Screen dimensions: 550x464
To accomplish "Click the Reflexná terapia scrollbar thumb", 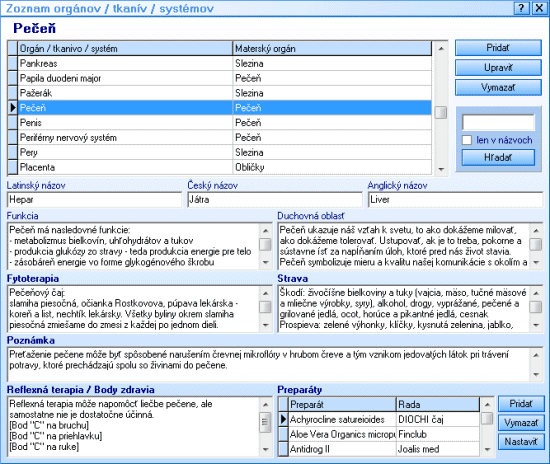I will pos(266,422).
